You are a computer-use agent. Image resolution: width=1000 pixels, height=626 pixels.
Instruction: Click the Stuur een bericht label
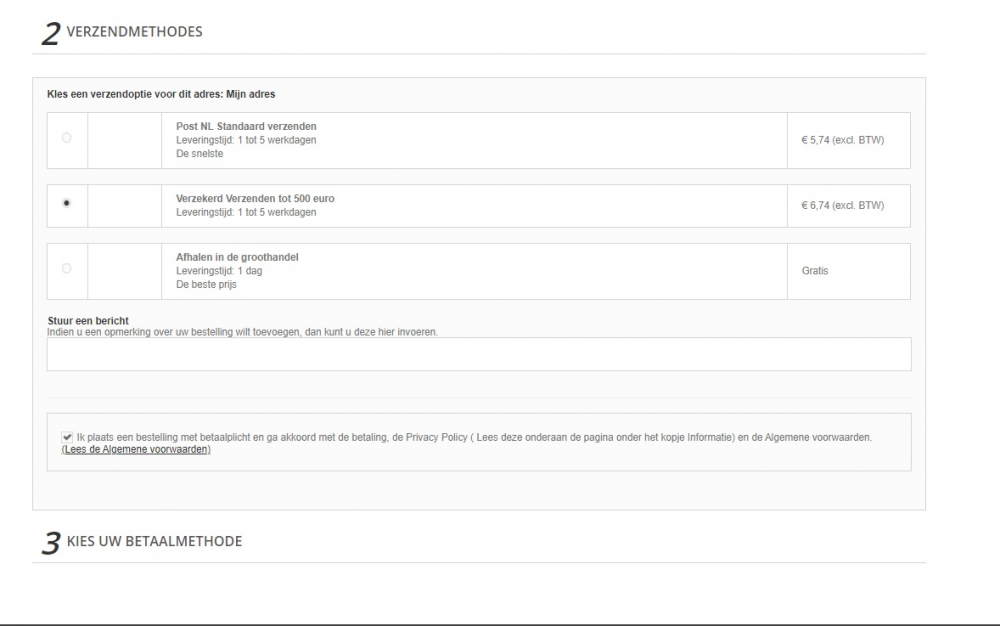pos(88,321)
